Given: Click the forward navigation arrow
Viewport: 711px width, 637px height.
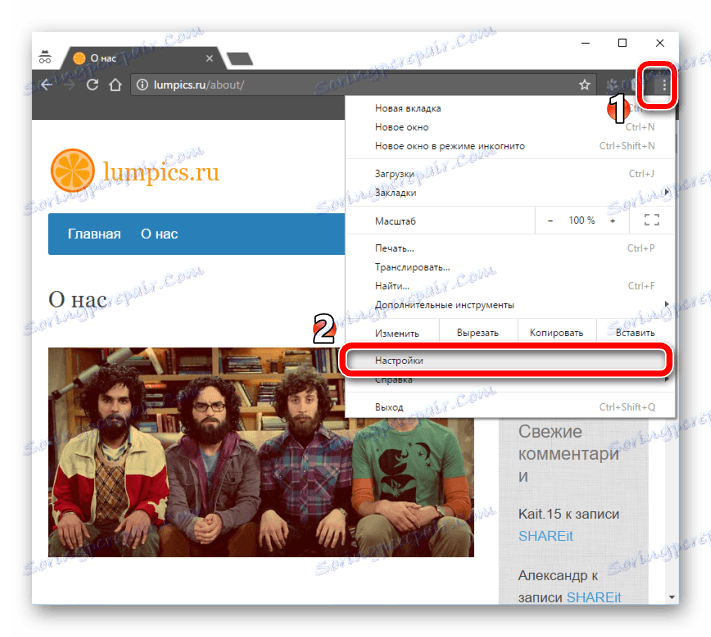Looking at the screenshot, I should click(69, 85).
